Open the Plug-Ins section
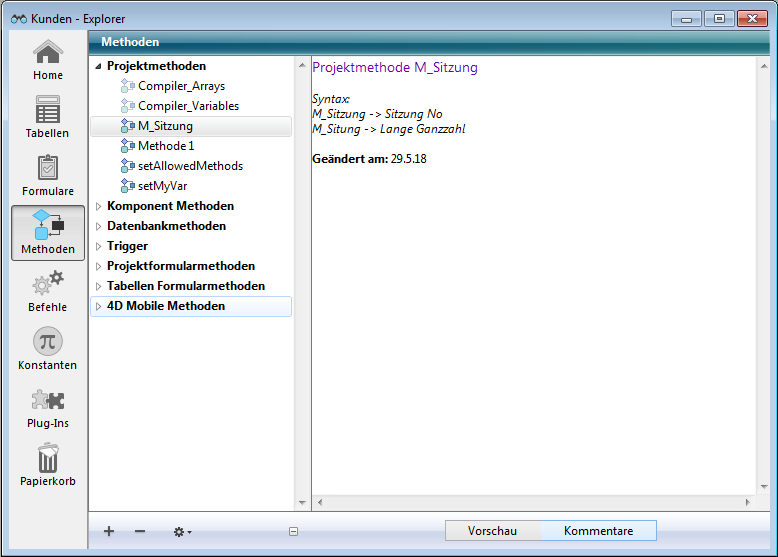778x557 pixels. tap(47, 407)
